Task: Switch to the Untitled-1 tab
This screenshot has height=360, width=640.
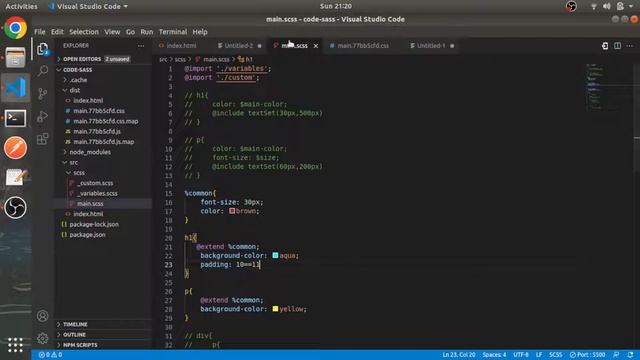Action: (431, 46)
